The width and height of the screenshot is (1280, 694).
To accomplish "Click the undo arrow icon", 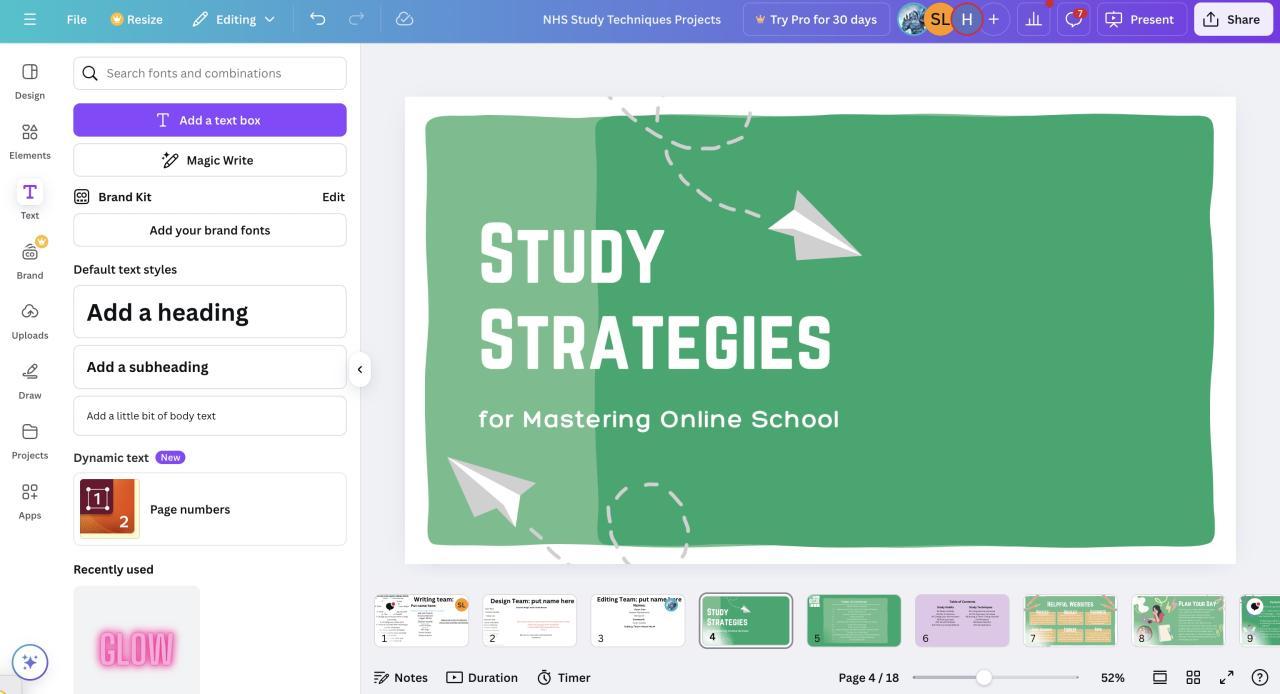I will click(x=317, y=19).
